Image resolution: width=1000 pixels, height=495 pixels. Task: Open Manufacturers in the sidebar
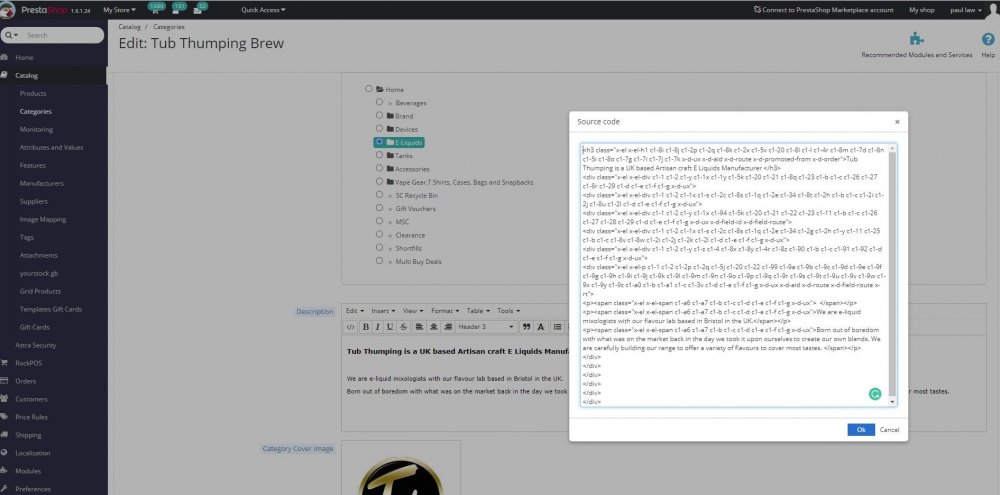point(41,183)
